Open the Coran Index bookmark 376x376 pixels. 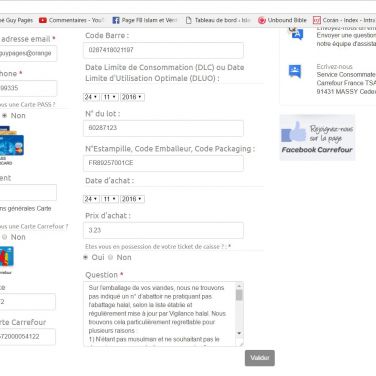point(344,20)
